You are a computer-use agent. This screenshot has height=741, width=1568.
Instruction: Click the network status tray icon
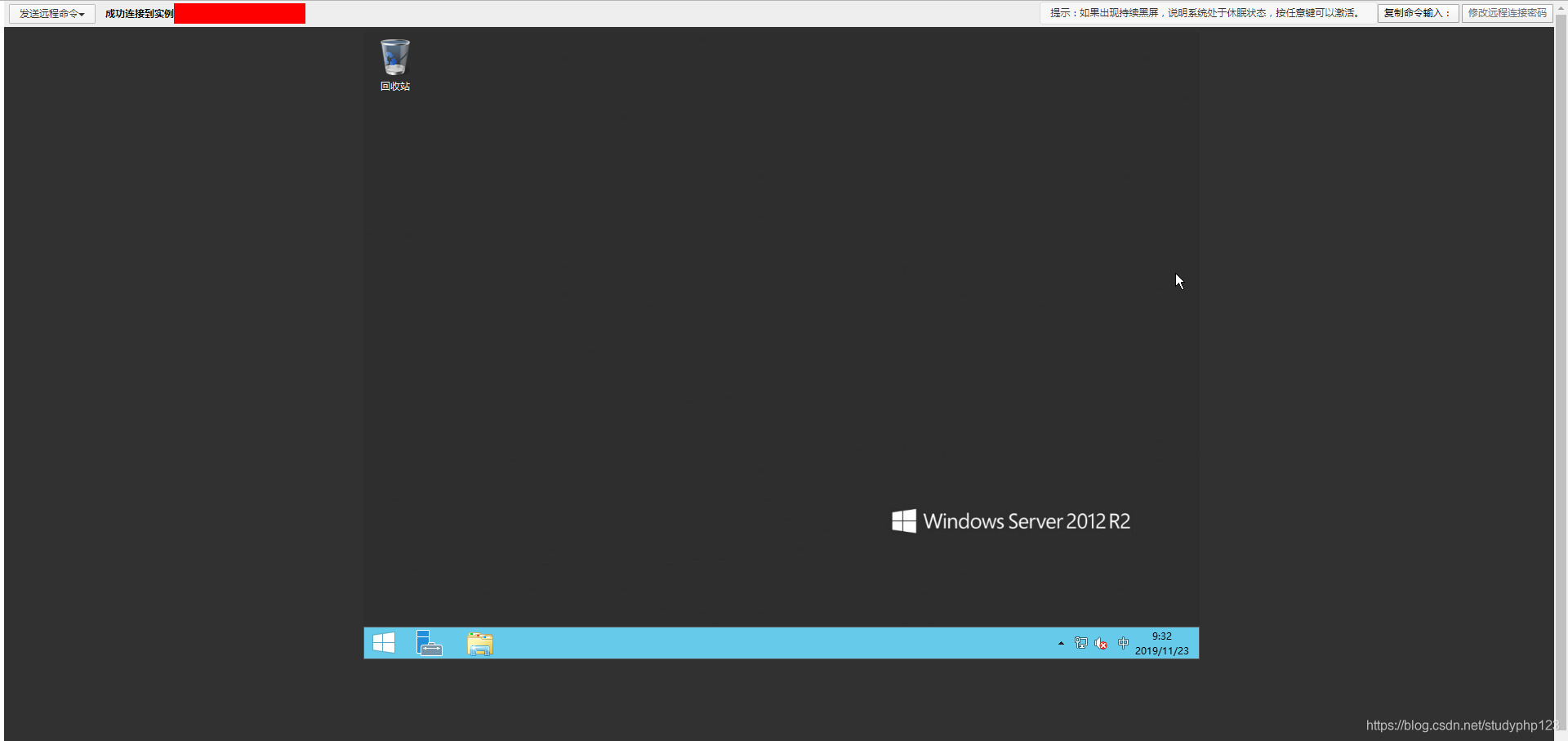1081,644
